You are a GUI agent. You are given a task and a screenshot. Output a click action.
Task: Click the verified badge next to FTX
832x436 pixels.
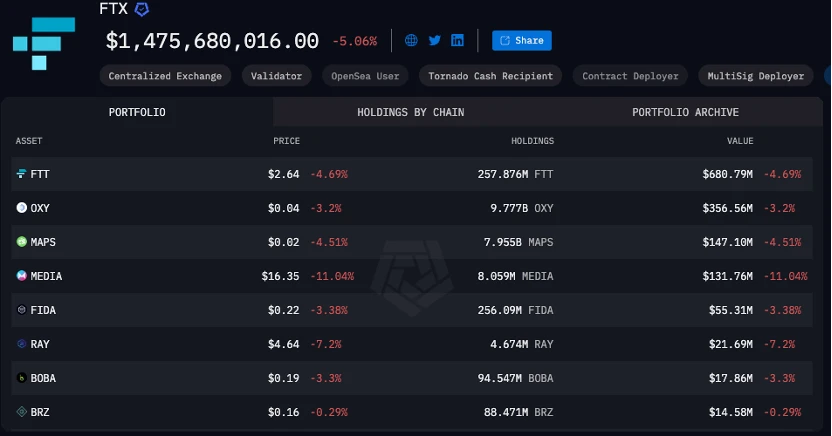pos(142,9)
